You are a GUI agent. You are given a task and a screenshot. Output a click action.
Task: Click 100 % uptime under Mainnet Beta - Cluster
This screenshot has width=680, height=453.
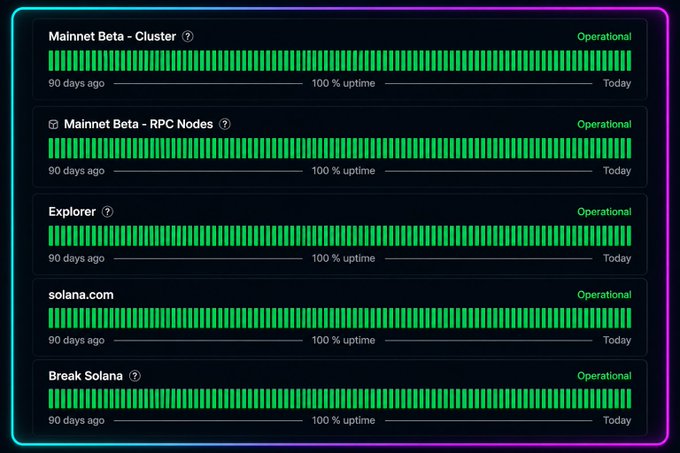(x=343, y=83)
